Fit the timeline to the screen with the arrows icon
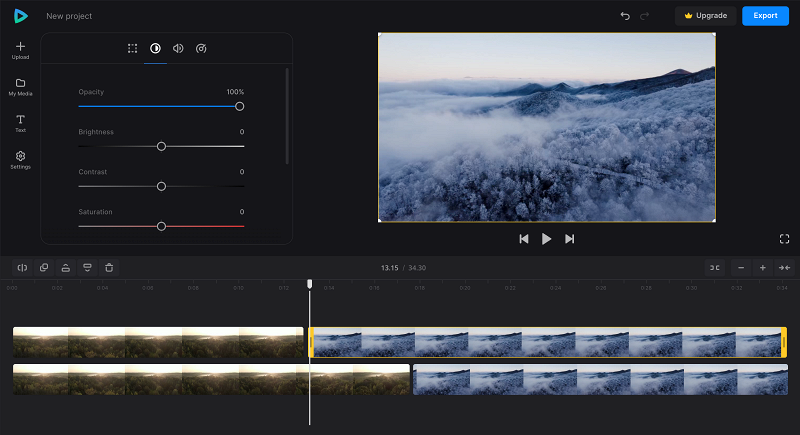The height and width of the screenshot is (435, 800). click(784, 268)
